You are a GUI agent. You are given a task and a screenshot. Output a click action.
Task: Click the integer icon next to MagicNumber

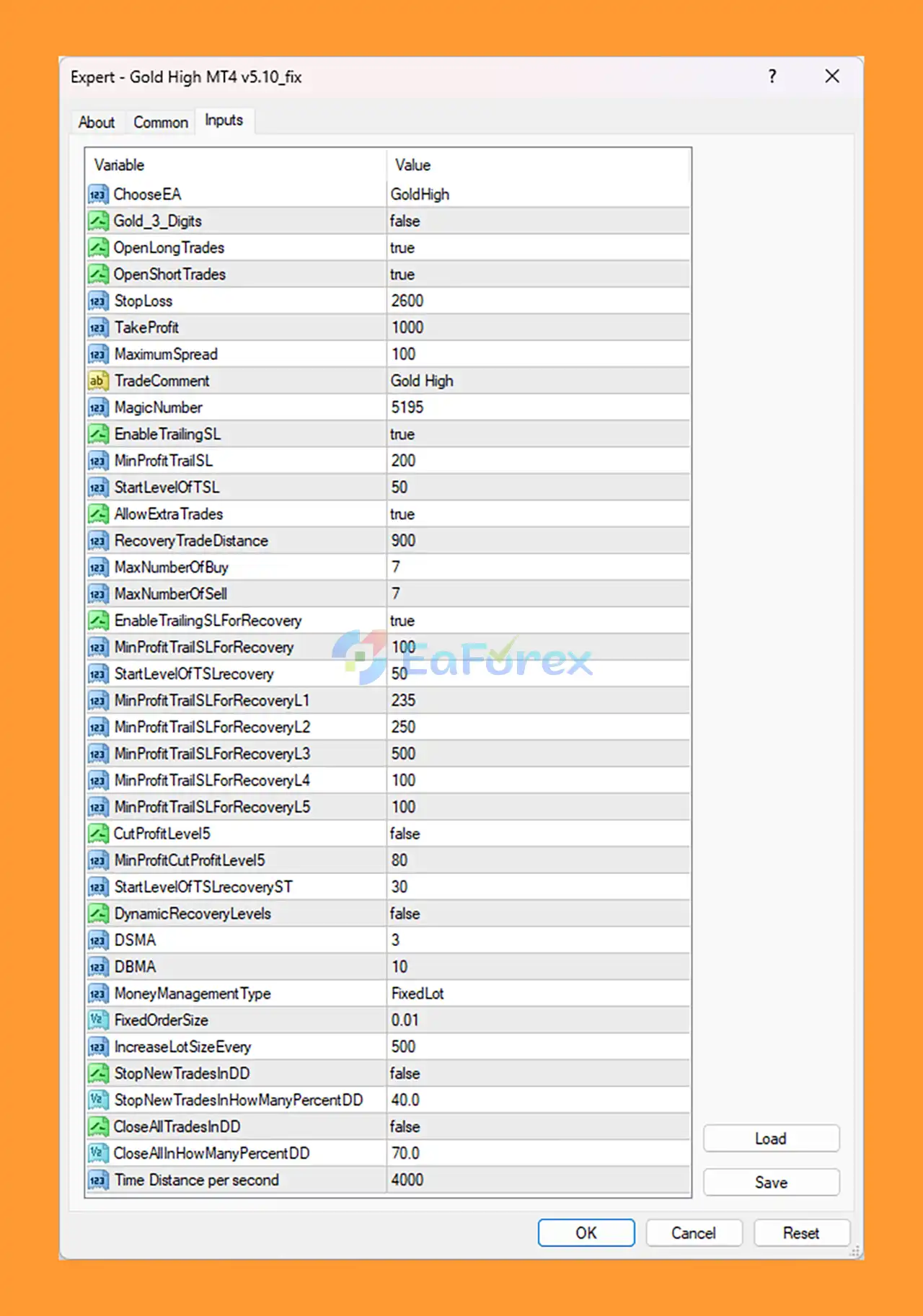pyautogui.click(x=98, y=407)
